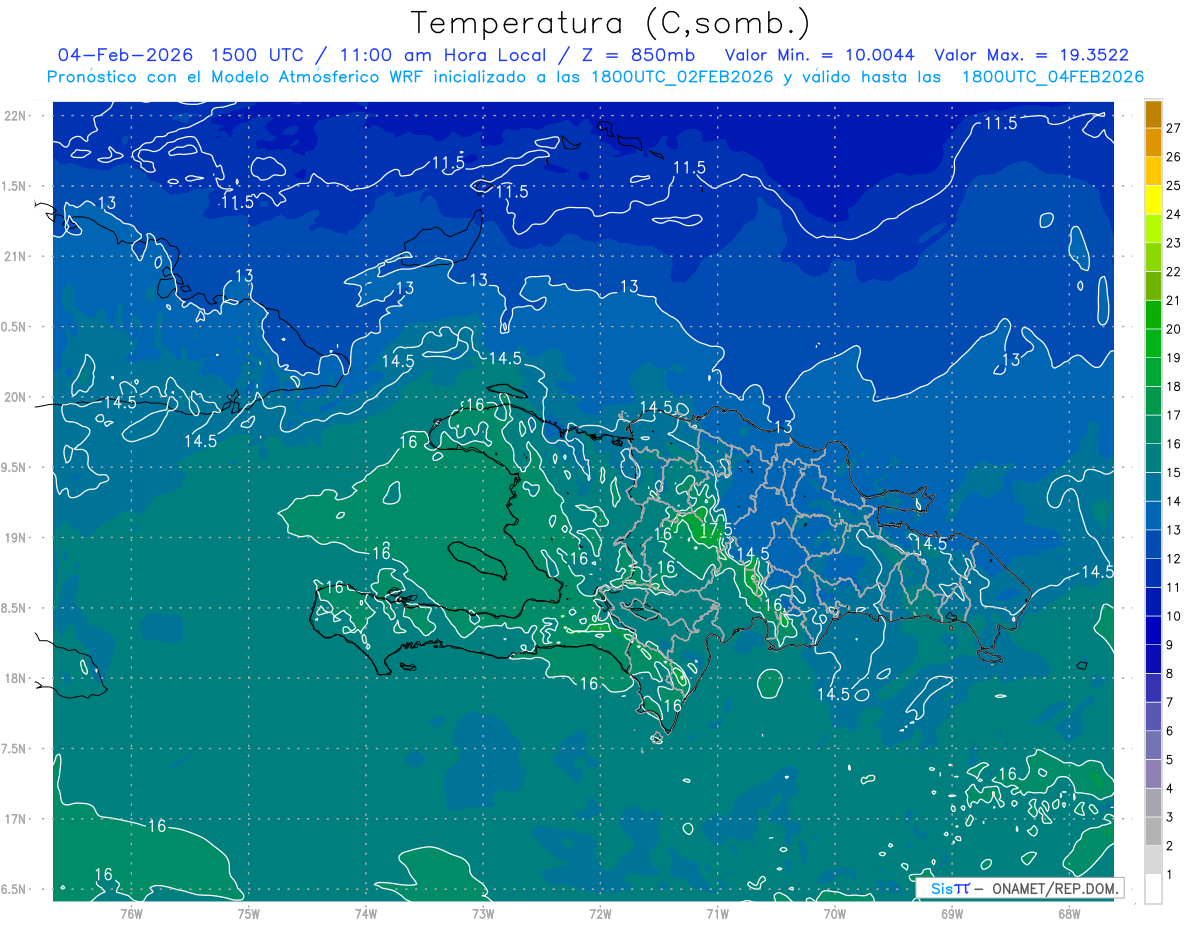Click the color scale label '25'

tap(1173, 186)
